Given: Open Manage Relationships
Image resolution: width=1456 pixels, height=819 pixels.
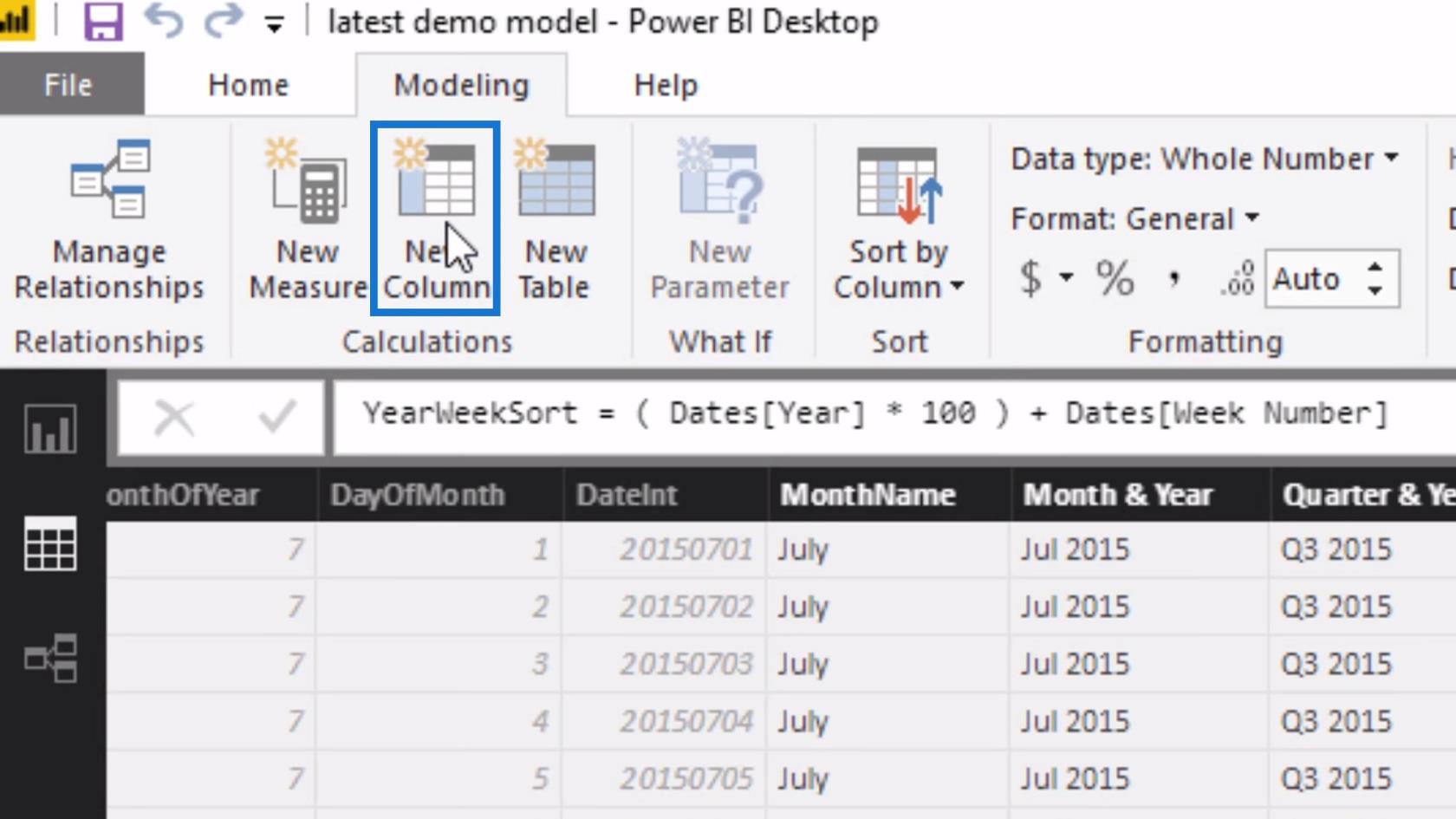Looking at the screenshot, I should 109,220.
